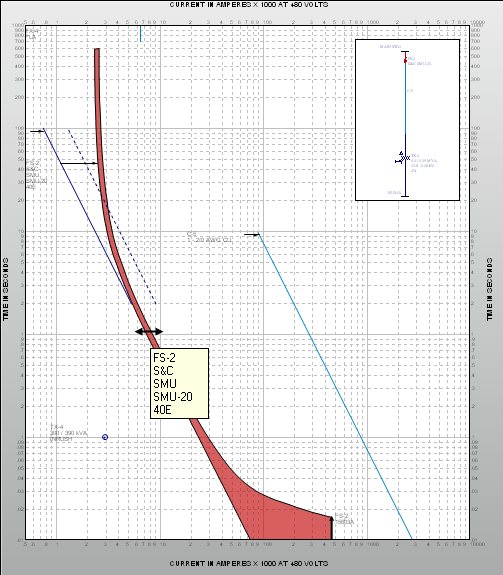Select the light blue C-5 cable damage line
Screen dimensions: 503x575
tap(335, 387)
